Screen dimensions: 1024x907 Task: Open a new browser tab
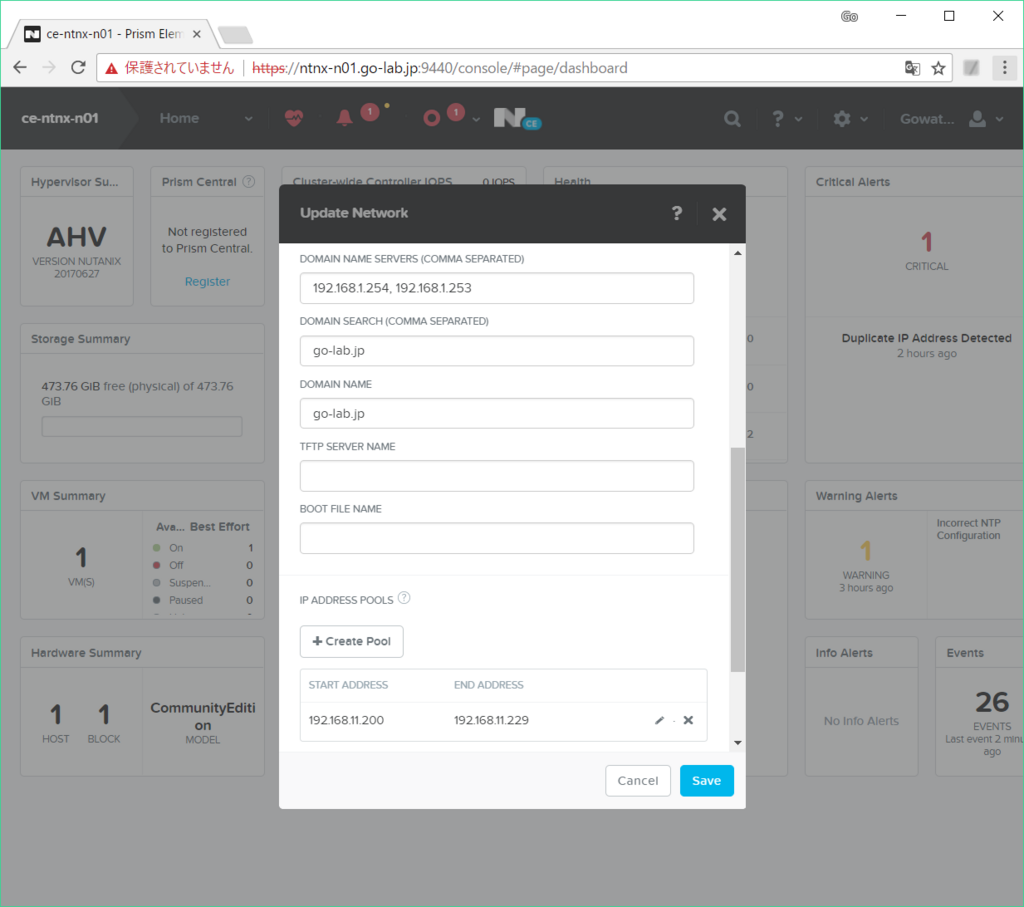coord(235,35)
